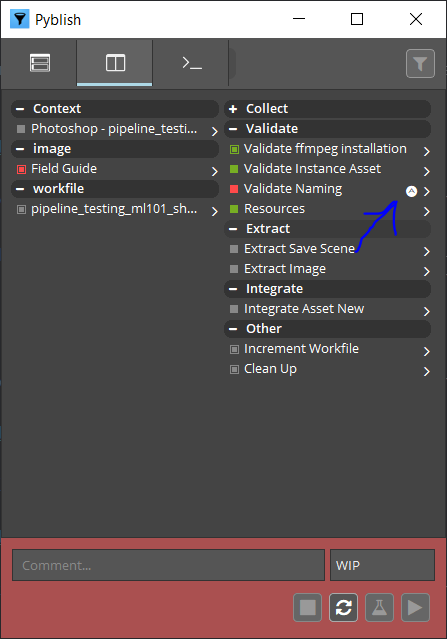
Task: Open the WIP intent dropdown
Action: point(382,565)
